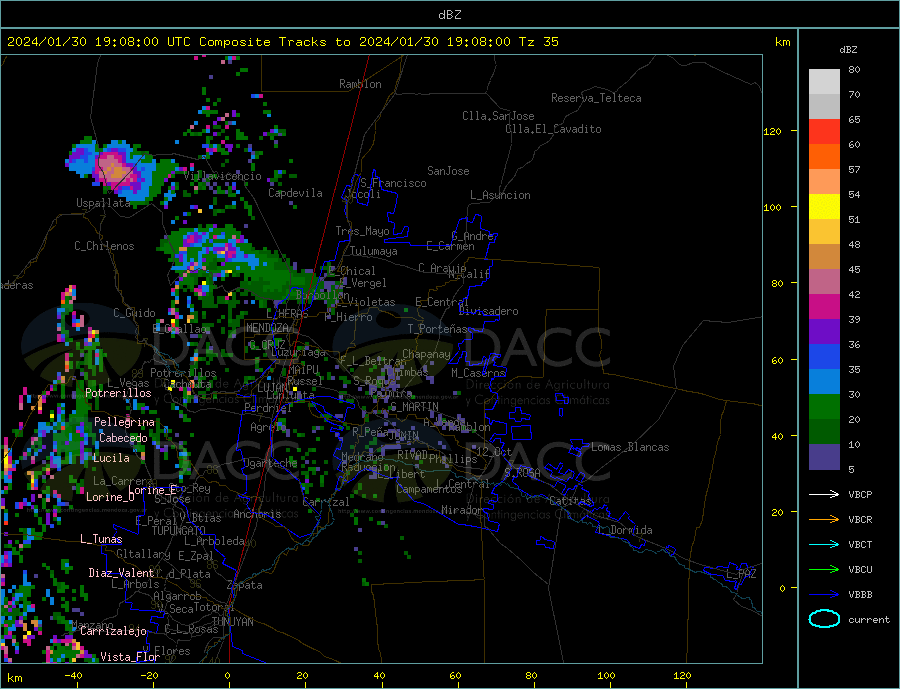Viewport: 900px width, 689px height.
Task: Click the Reserva_Telteca label
Action: pyautogui.click(x=596, y=98)
